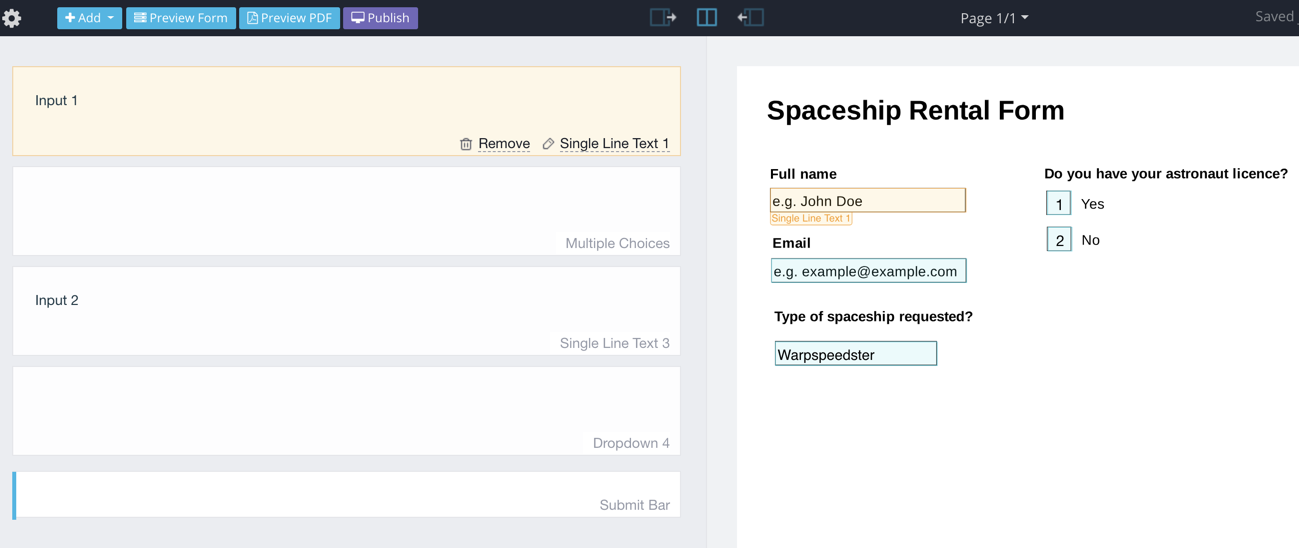The height and width of the screenshot is (548, 1299).
Task: Select the split view layout icon
Action: pos(706,17)
